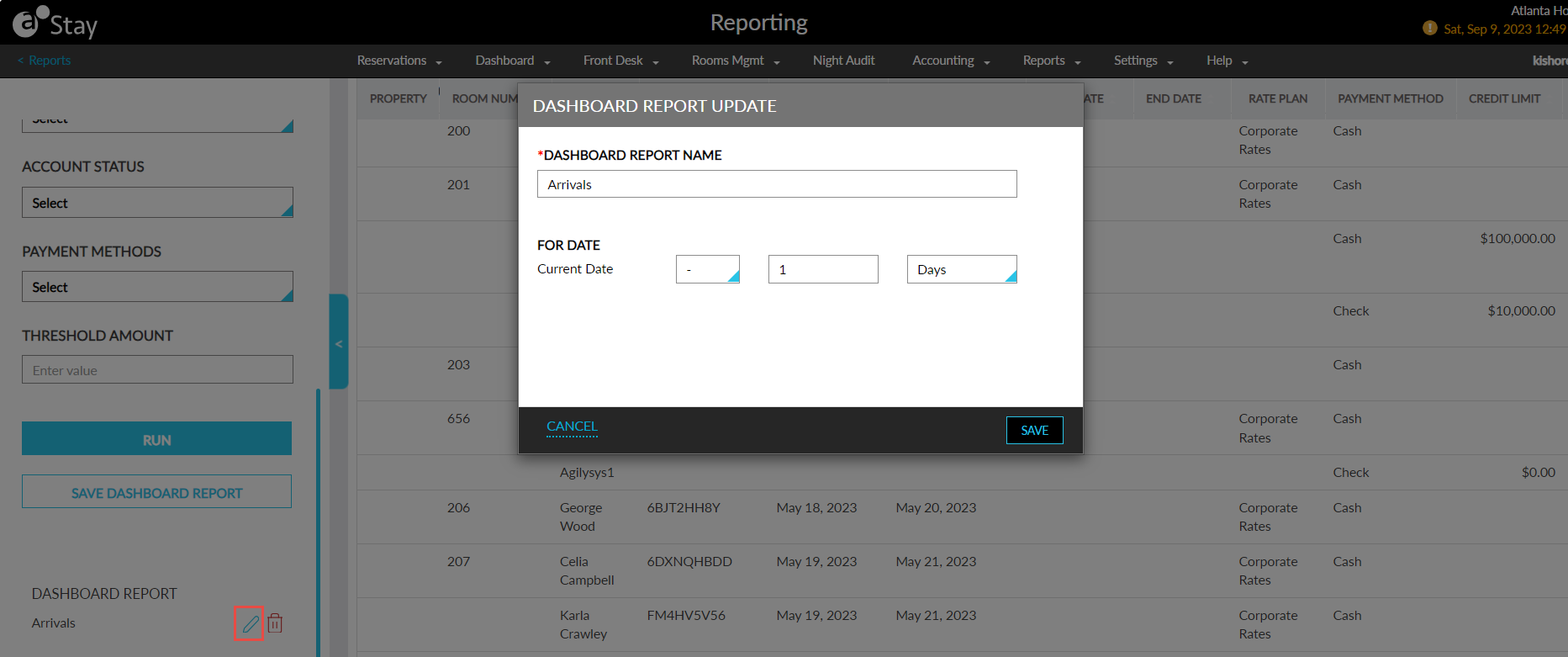This screenshot has height=657, width=1568.
Task: Open the Help menu
Action: coord(1227,61)
